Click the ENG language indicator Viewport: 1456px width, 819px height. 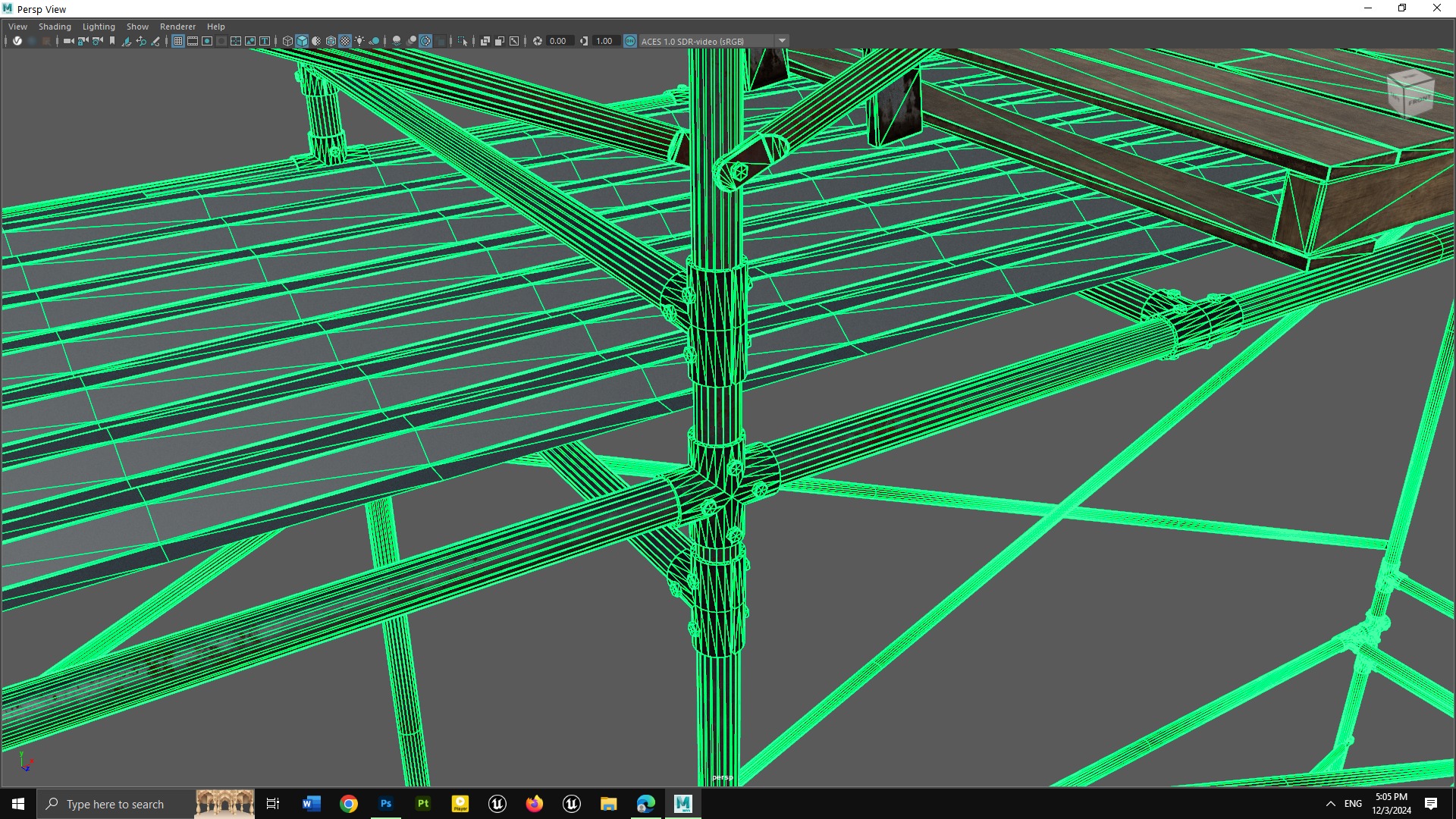point(1353,804)
